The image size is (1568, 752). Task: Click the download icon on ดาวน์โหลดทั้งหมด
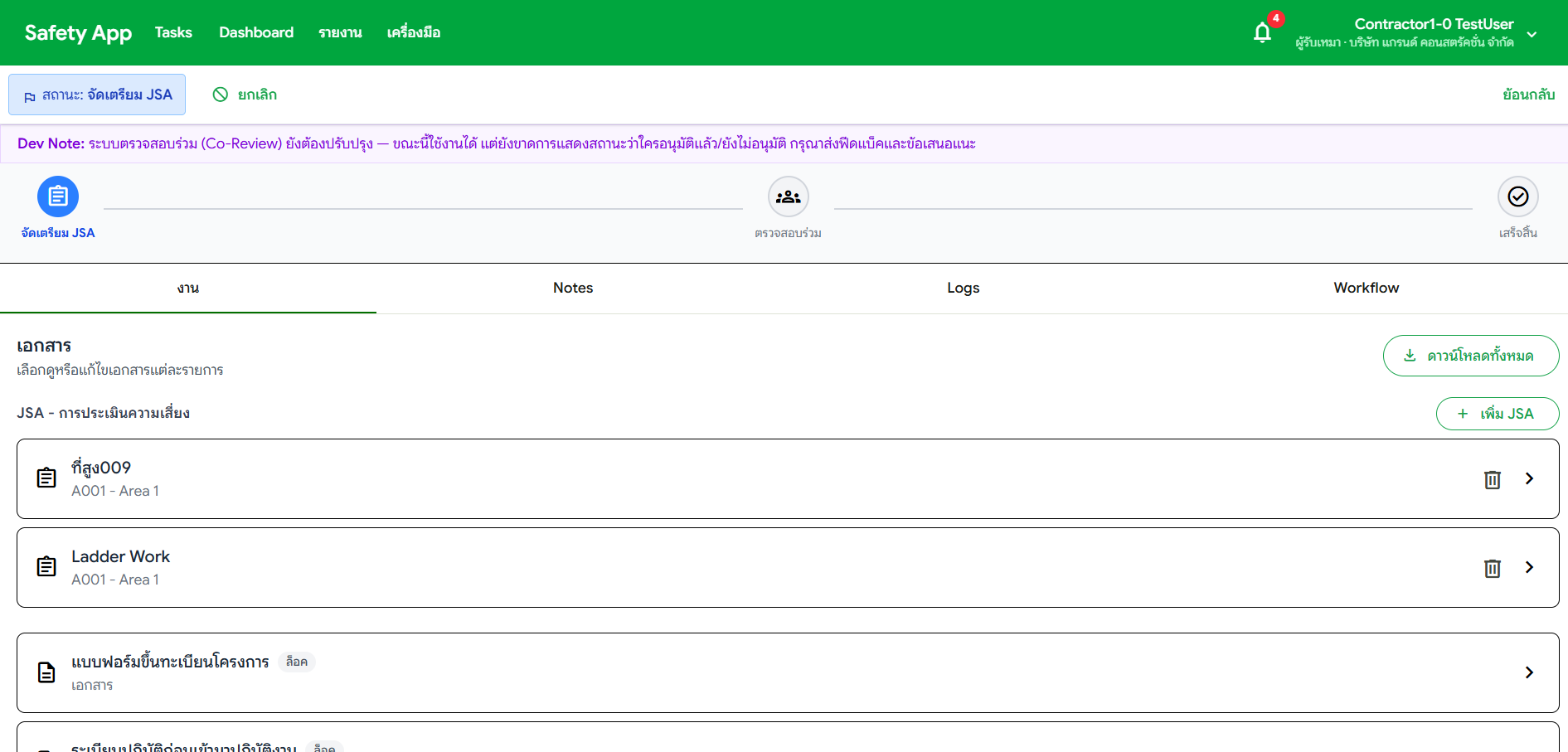coord(1409,355)
